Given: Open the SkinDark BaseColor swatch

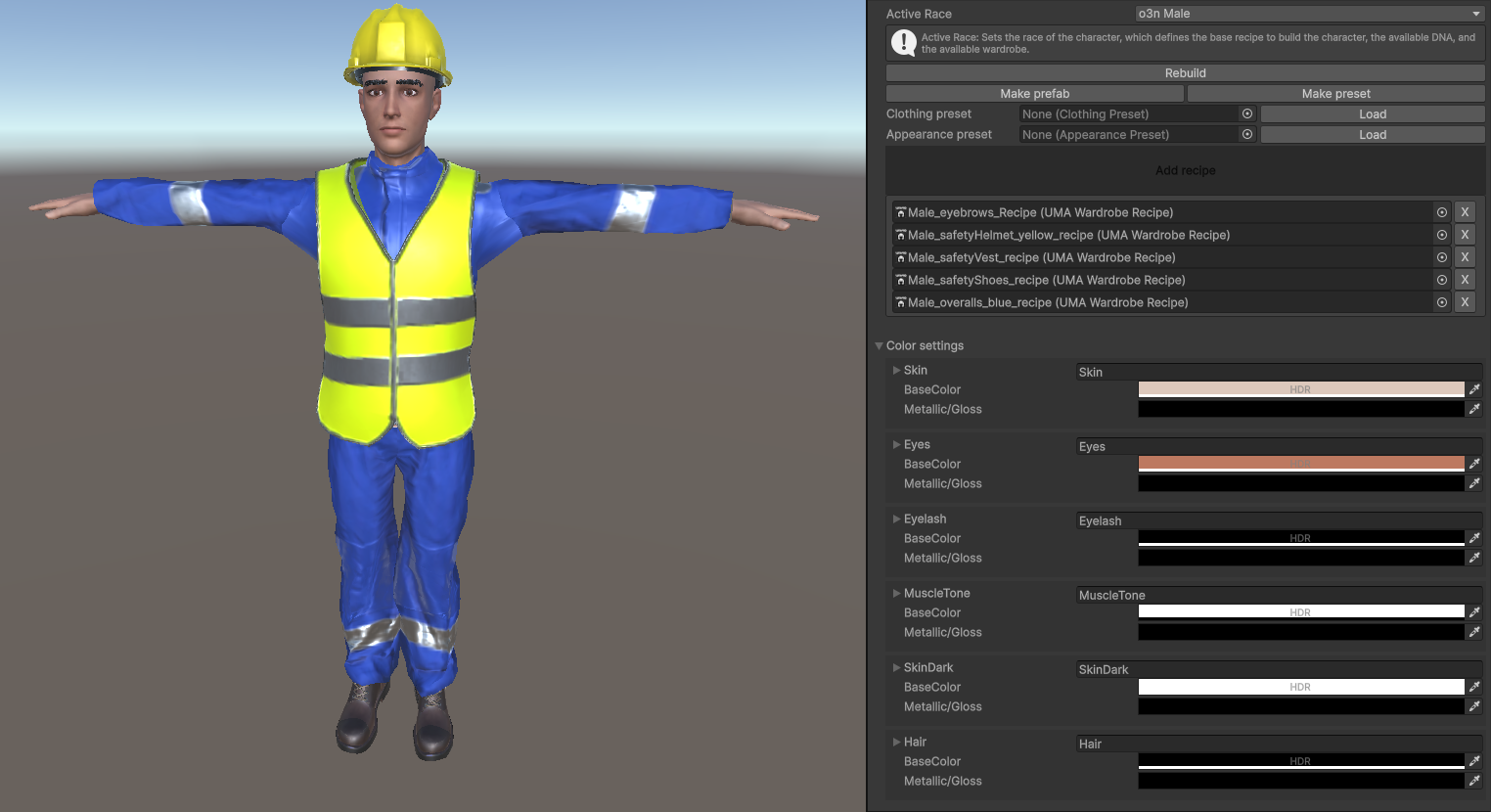Looking at the screenshot, I should [x=1301, y=687].
